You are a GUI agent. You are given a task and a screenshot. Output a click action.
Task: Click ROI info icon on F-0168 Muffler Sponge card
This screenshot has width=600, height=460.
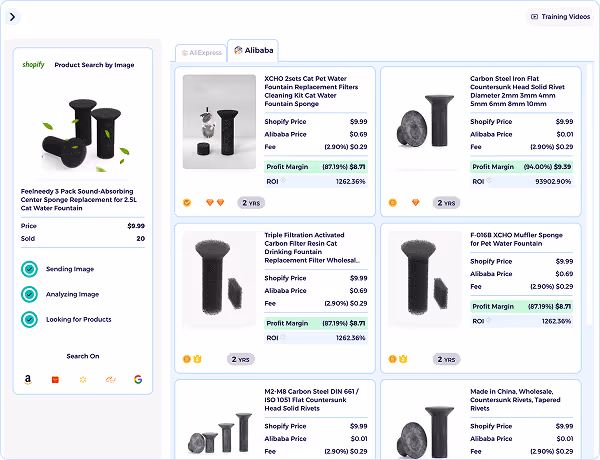click(489, 320)
